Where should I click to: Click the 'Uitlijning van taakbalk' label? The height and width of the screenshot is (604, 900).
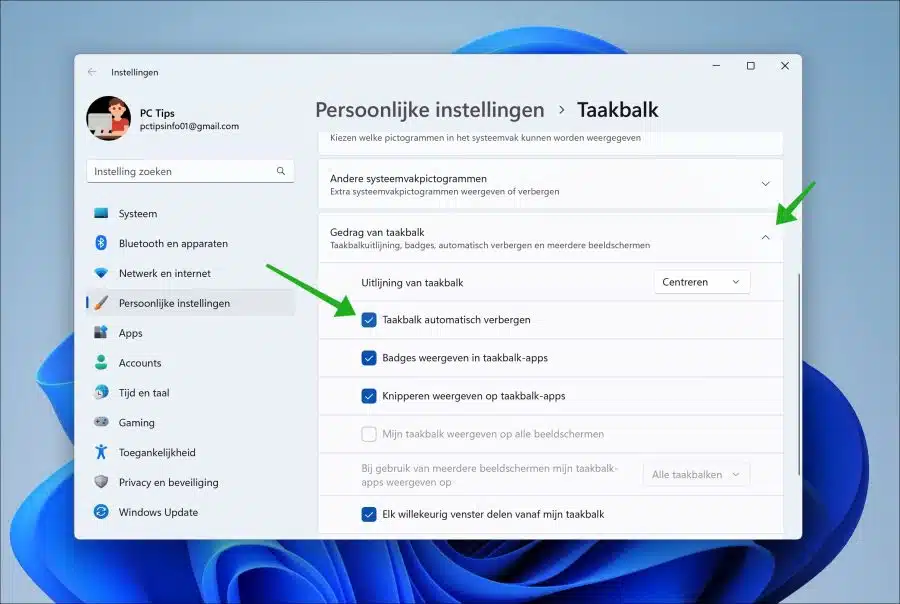(x=412, y=282)
